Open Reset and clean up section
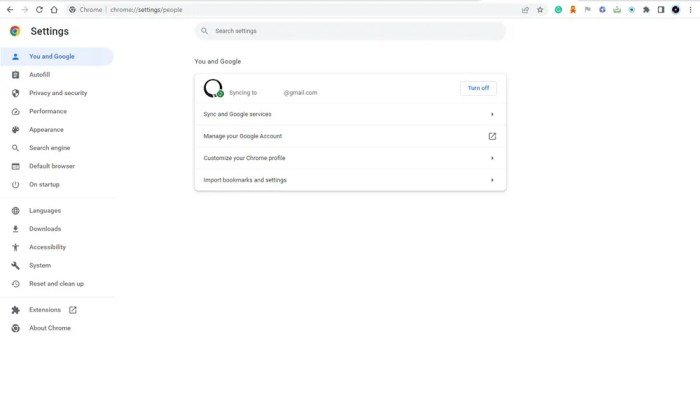Image resolution: width=700 pixels, height=396 pixels. [x=57, y=283]
